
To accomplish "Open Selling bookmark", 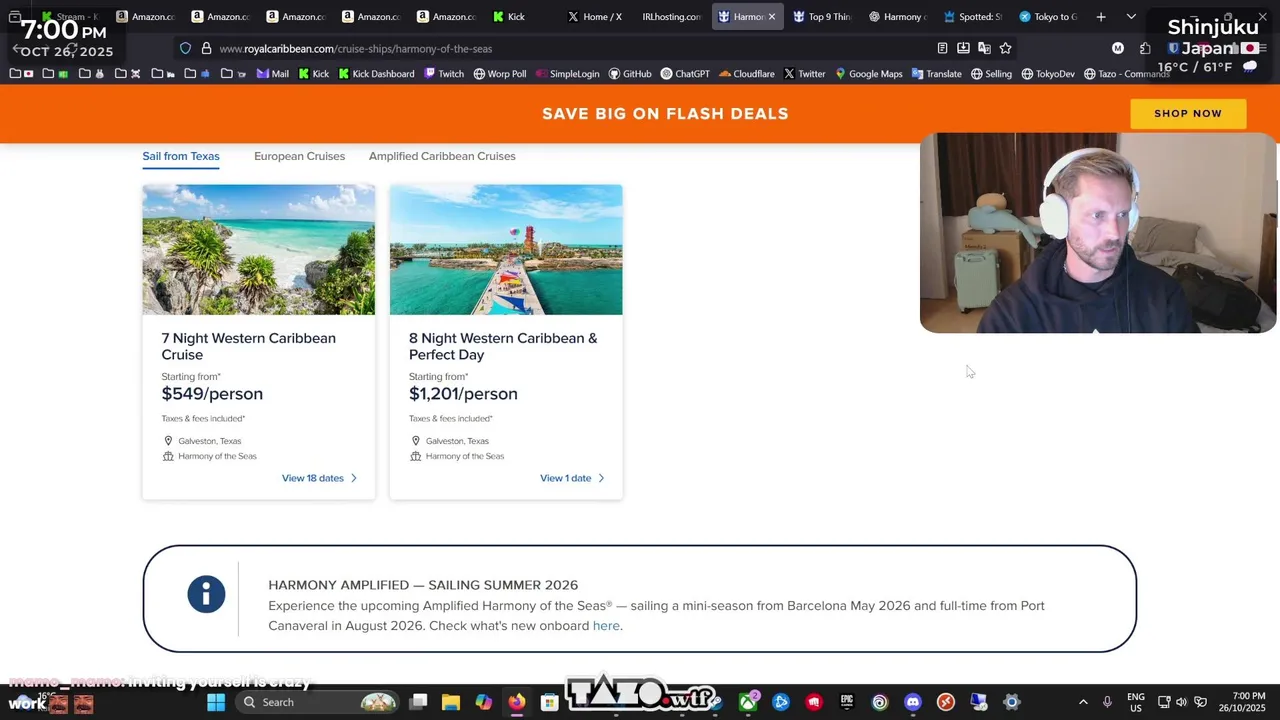I will tap(991, 74).
